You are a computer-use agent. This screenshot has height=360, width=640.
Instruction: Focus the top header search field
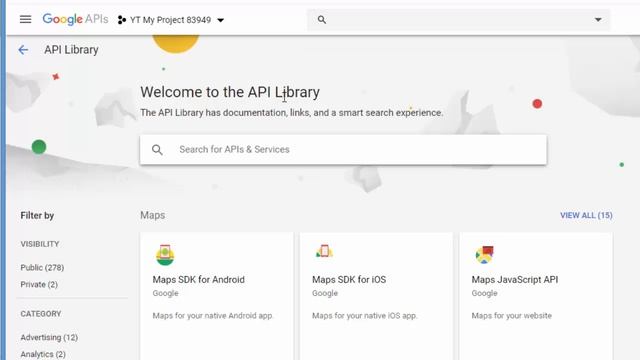(458, 20)
